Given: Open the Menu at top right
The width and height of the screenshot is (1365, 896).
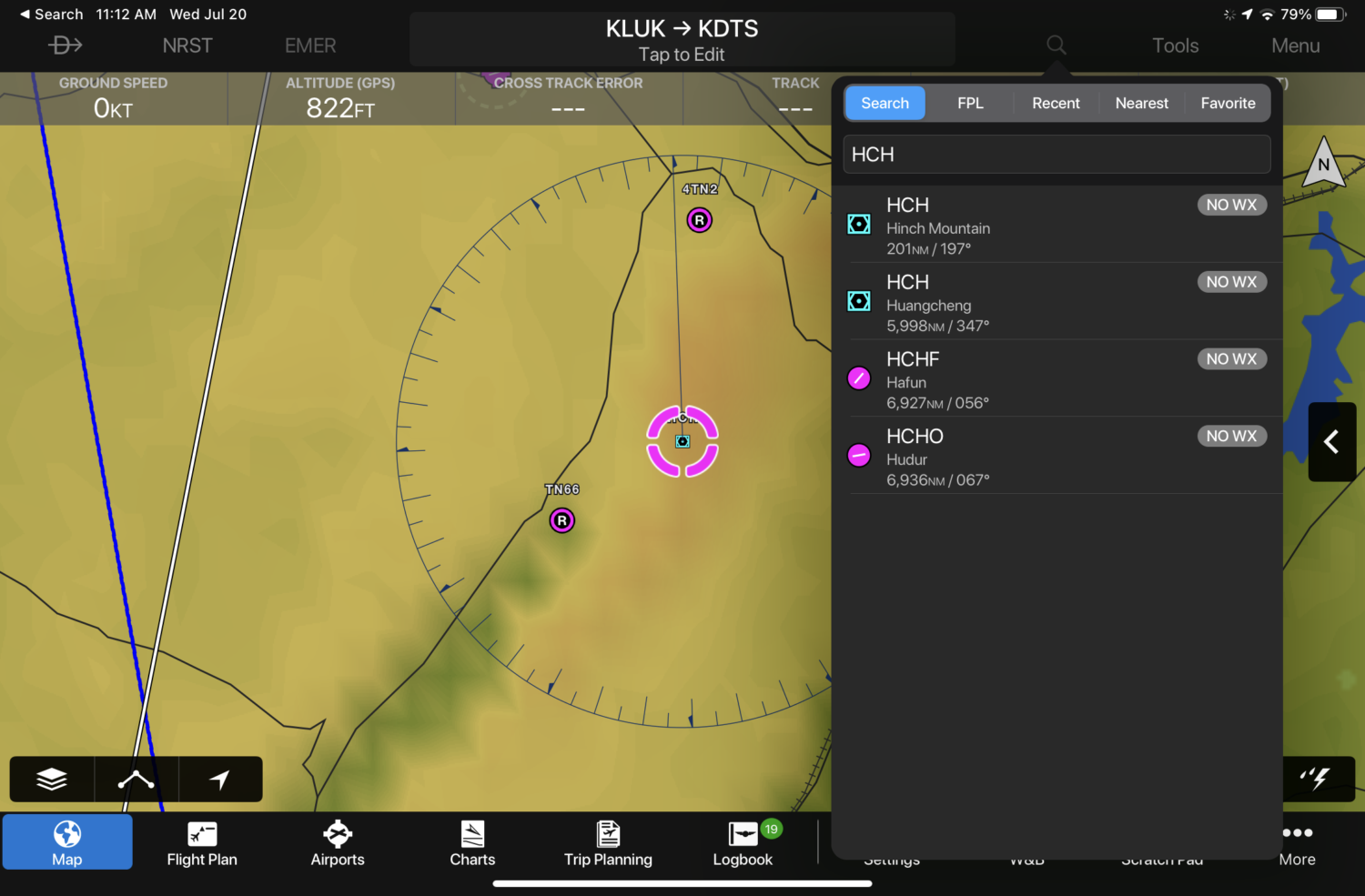Looking at the screenshot, I should pyautogui.click(x=1295, y=45).
